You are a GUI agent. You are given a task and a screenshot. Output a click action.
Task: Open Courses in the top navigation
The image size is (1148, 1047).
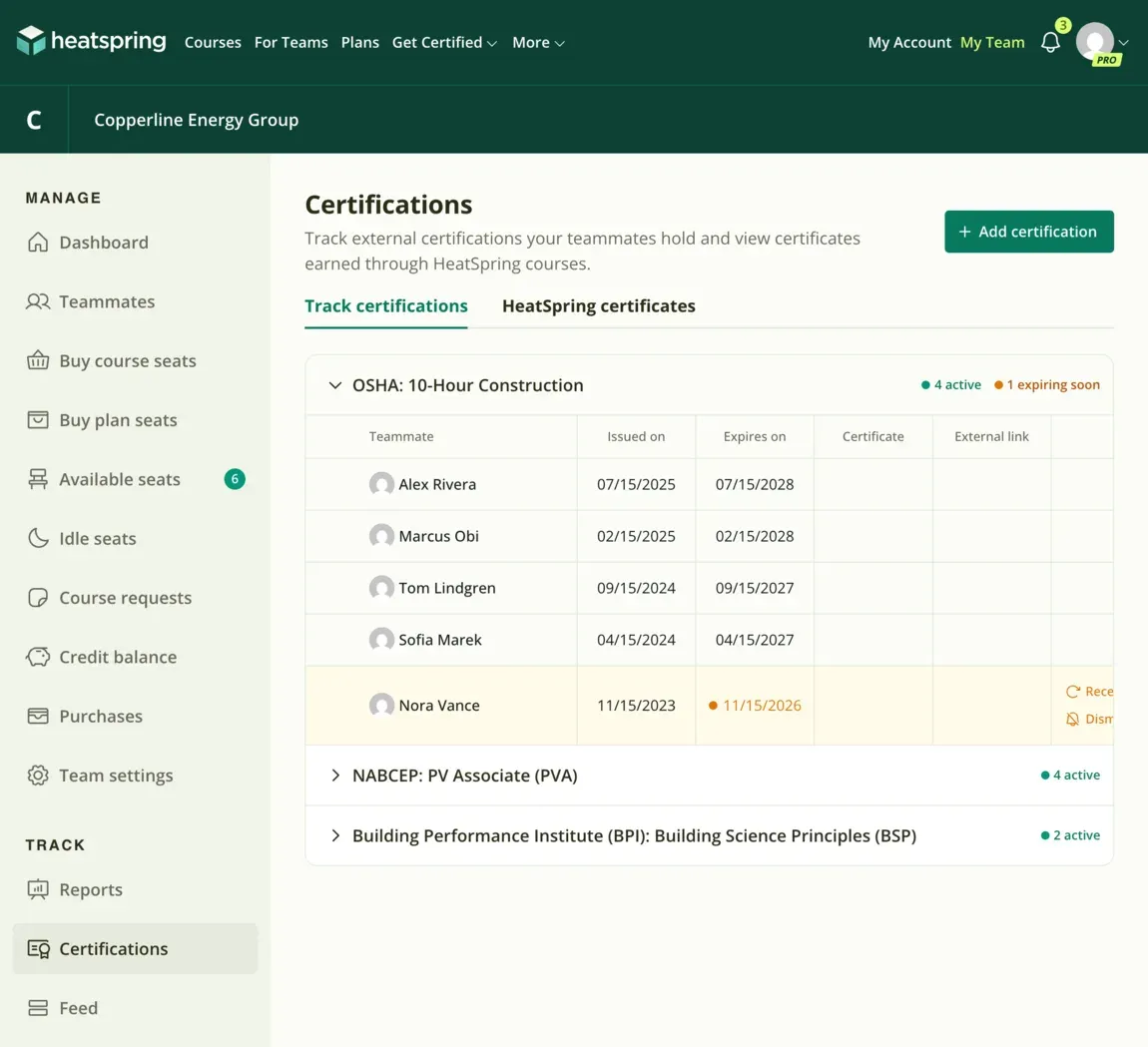pos(213,43)
